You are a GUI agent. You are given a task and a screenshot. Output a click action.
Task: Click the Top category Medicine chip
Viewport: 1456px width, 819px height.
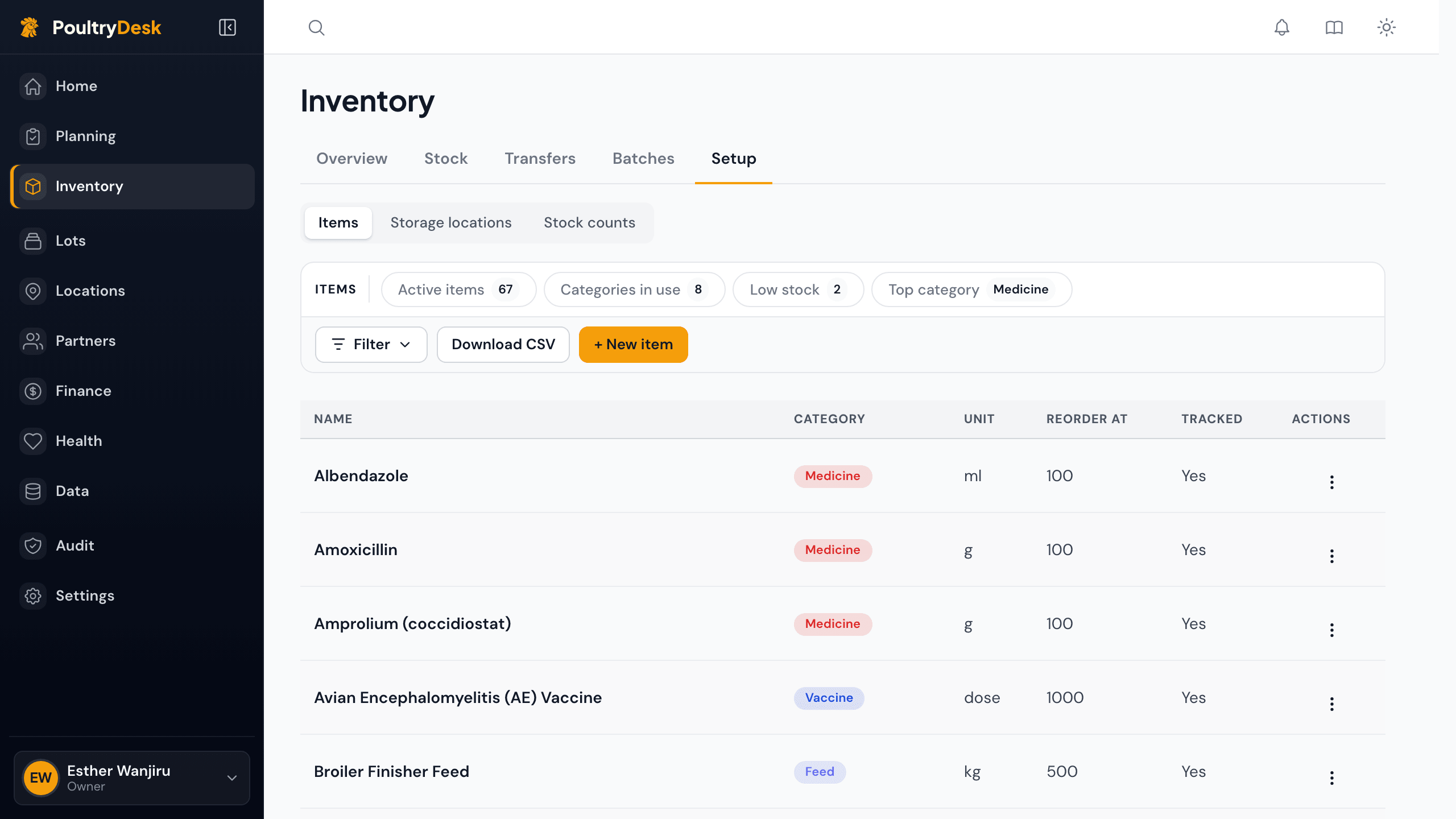coord(972,290)
